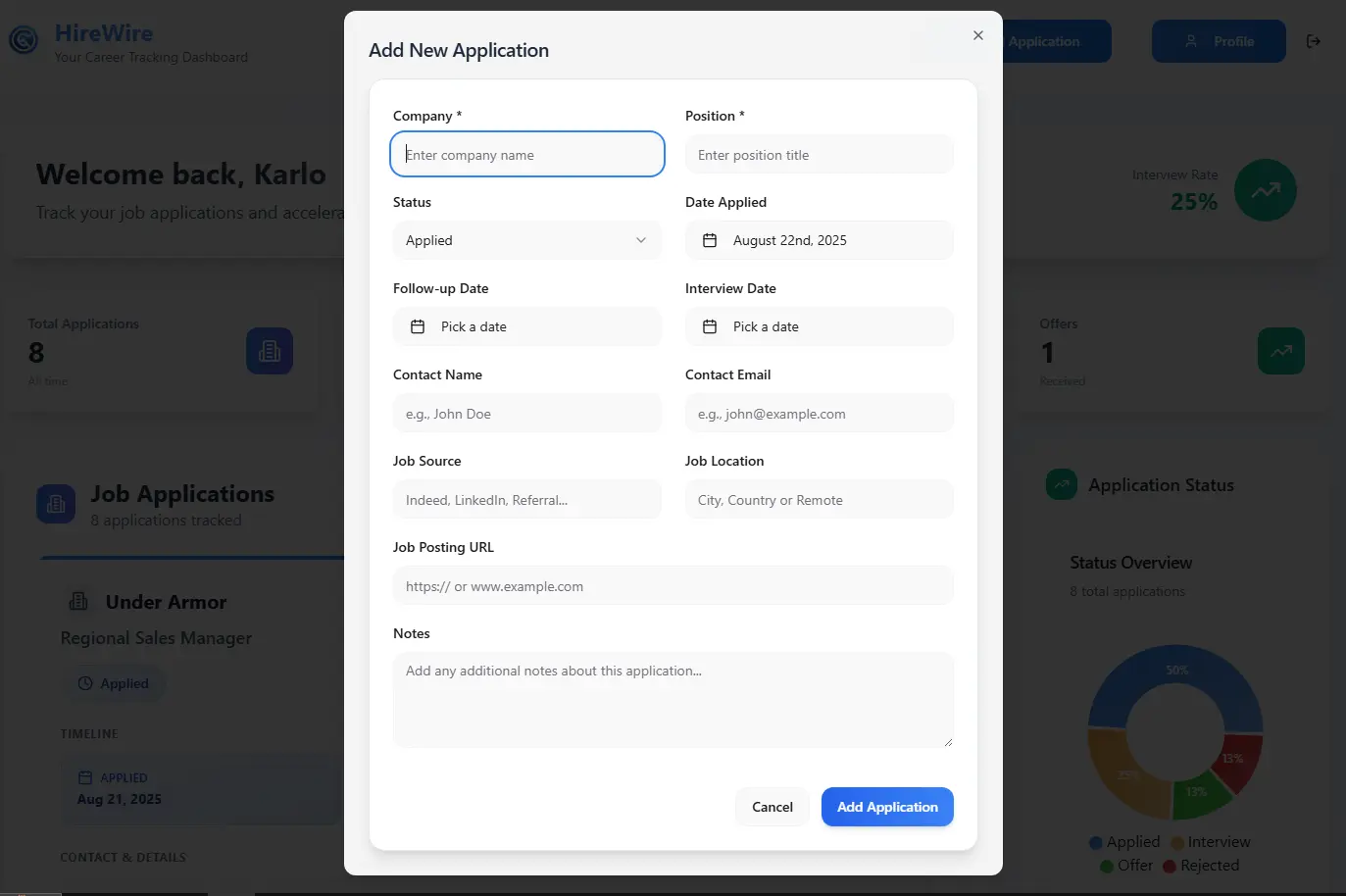Click the Contact Email field
1346x896 pixels.
pos(820,414)
